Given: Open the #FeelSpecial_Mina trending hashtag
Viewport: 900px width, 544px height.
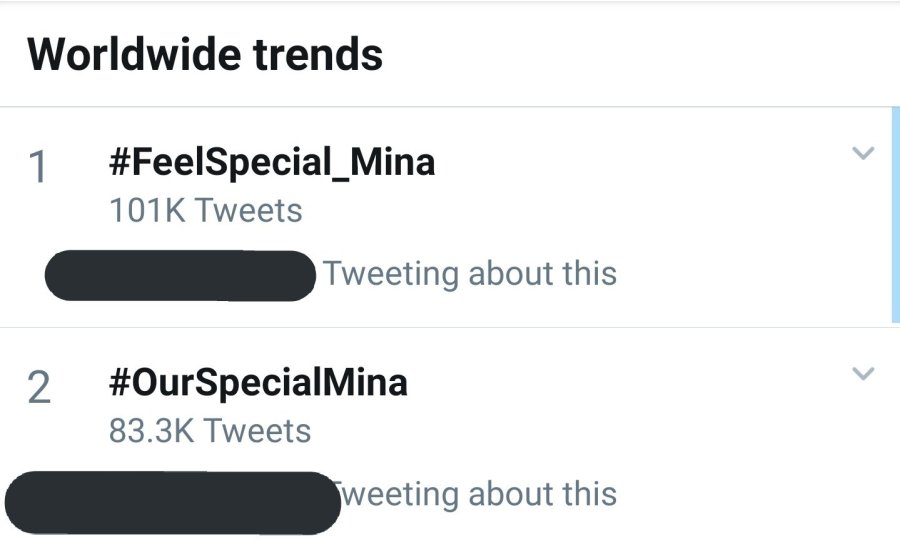Looking at the screenshot, I should 271,161.
